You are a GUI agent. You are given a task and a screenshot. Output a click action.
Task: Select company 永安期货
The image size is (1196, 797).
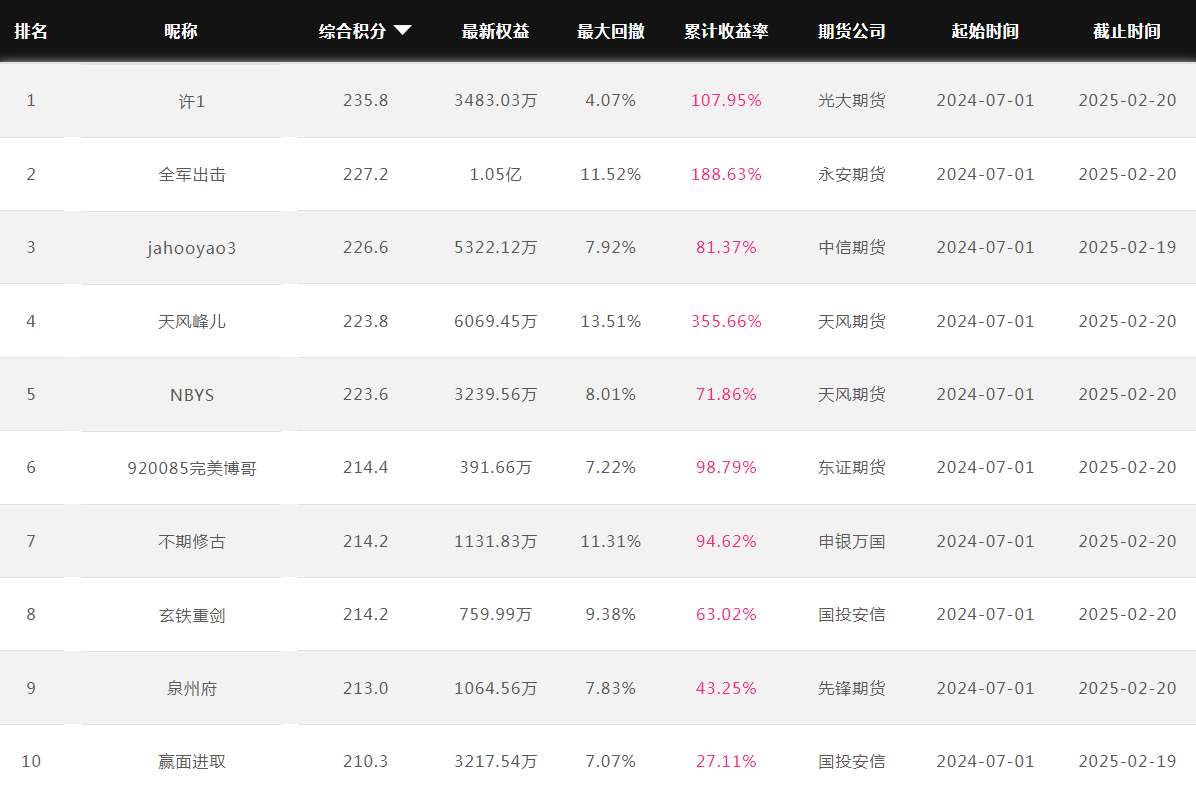coord(852,175)
